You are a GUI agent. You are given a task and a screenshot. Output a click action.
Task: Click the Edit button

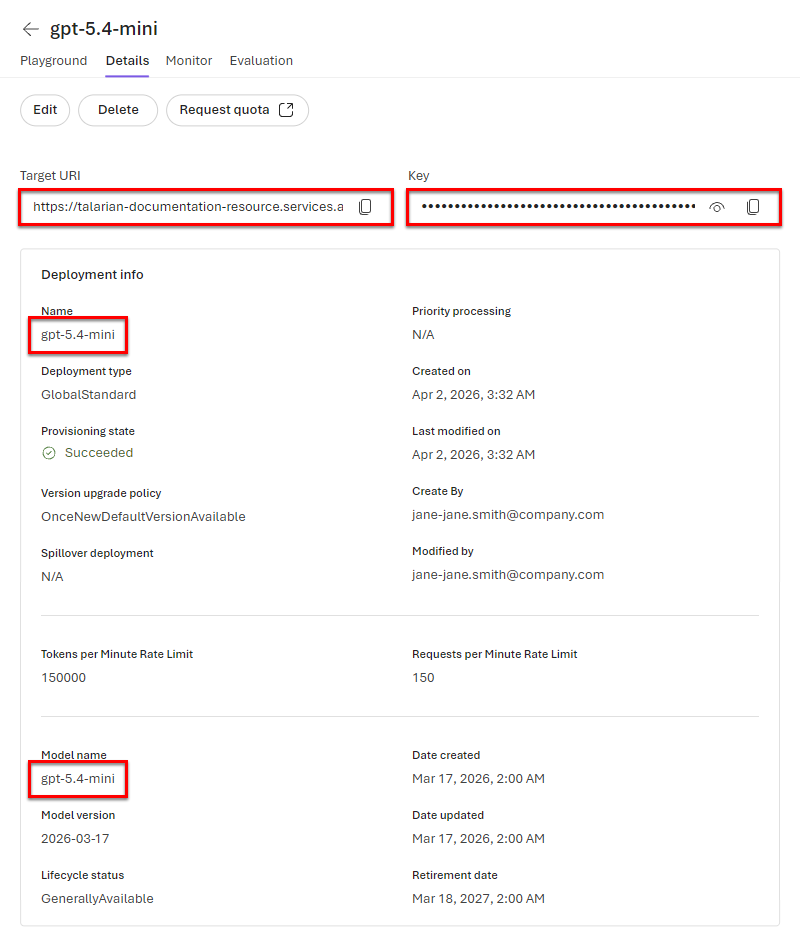[45, 110]
